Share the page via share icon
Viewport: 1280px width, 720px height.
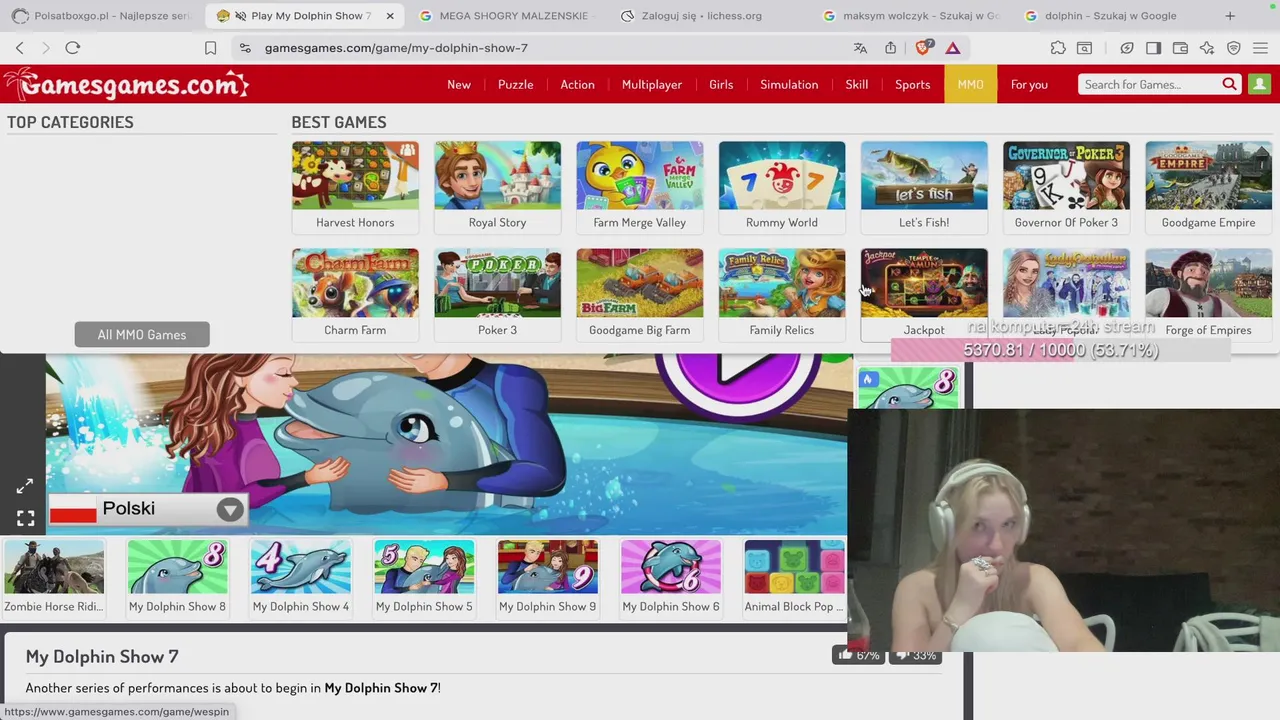(x=890, y=48)
